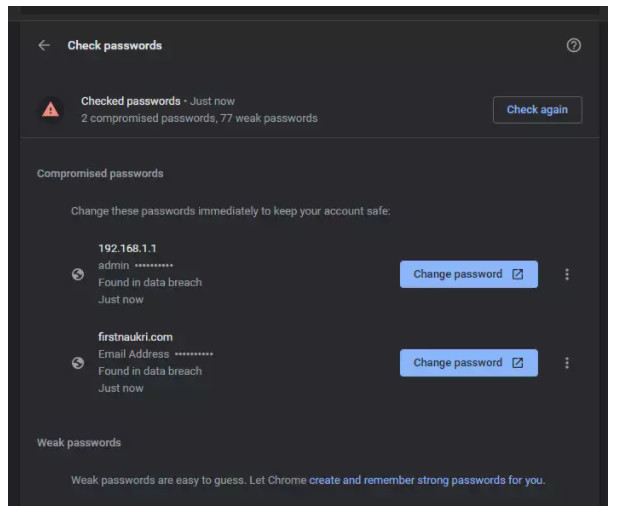Select the 192.168.1.1 site name
The width and height of the screenshot is (625, 519).
(x=125, y=248)
